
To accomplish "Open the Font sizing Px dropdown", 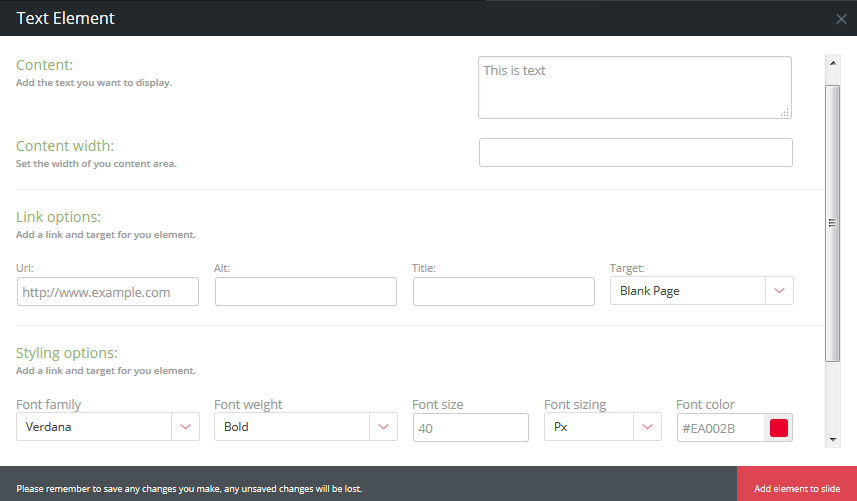I will coord(590,427).
